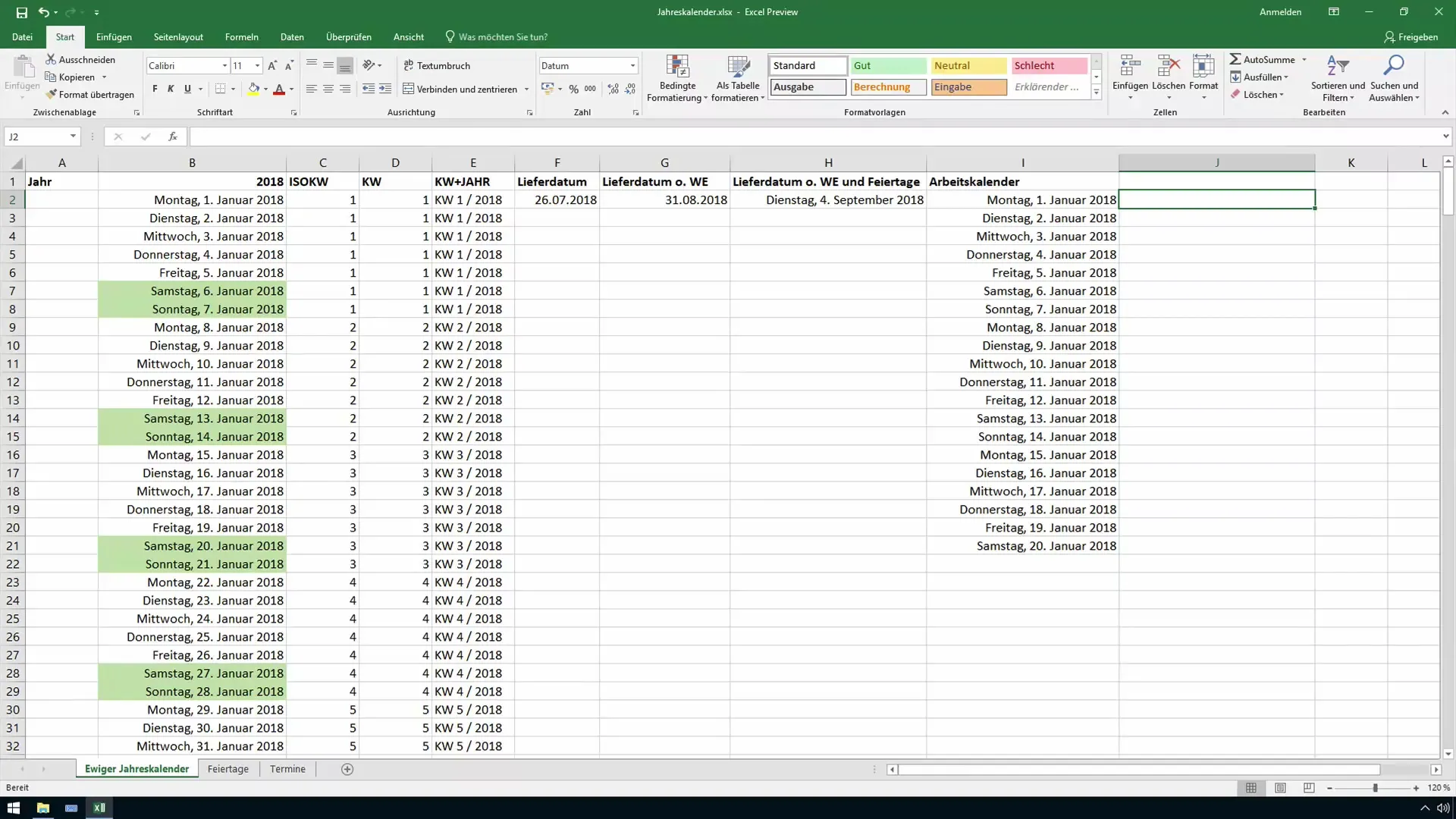Image resolution: width=1456 pixels, height=819 pixels.
Task: Click the insert function fx icon
Action: [x=173, y=136]
